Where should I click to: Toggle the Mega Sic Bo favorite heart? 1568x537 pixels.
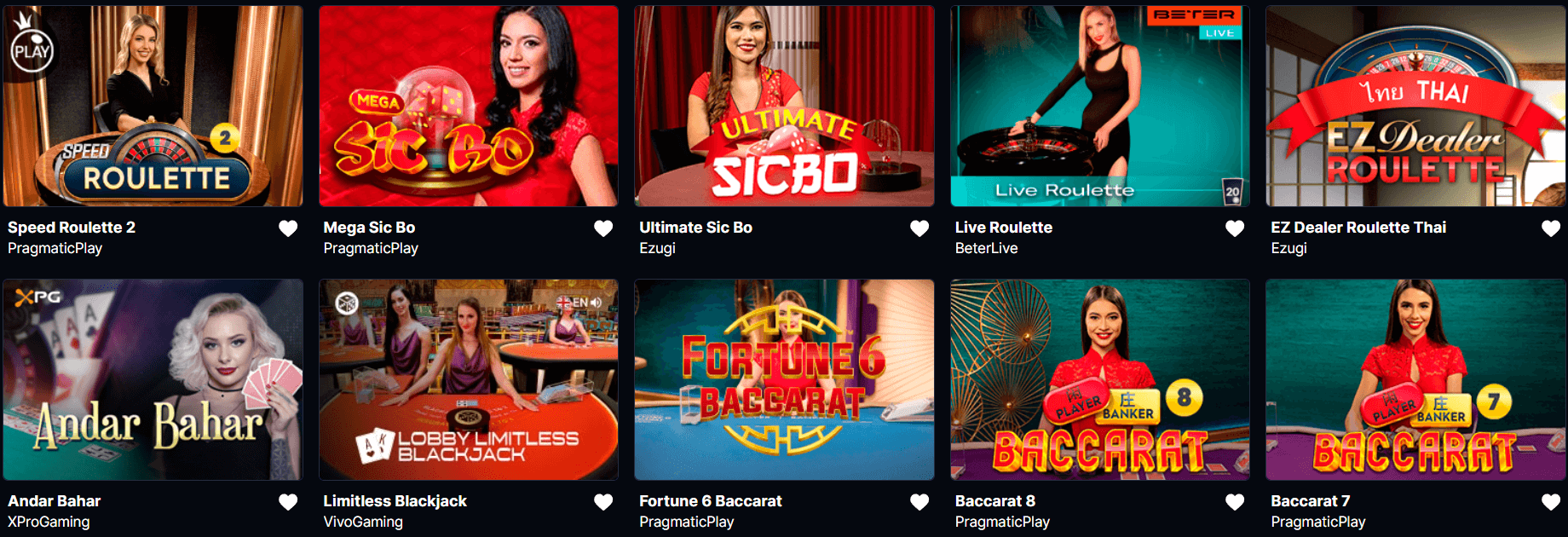[x=603, y=228]
